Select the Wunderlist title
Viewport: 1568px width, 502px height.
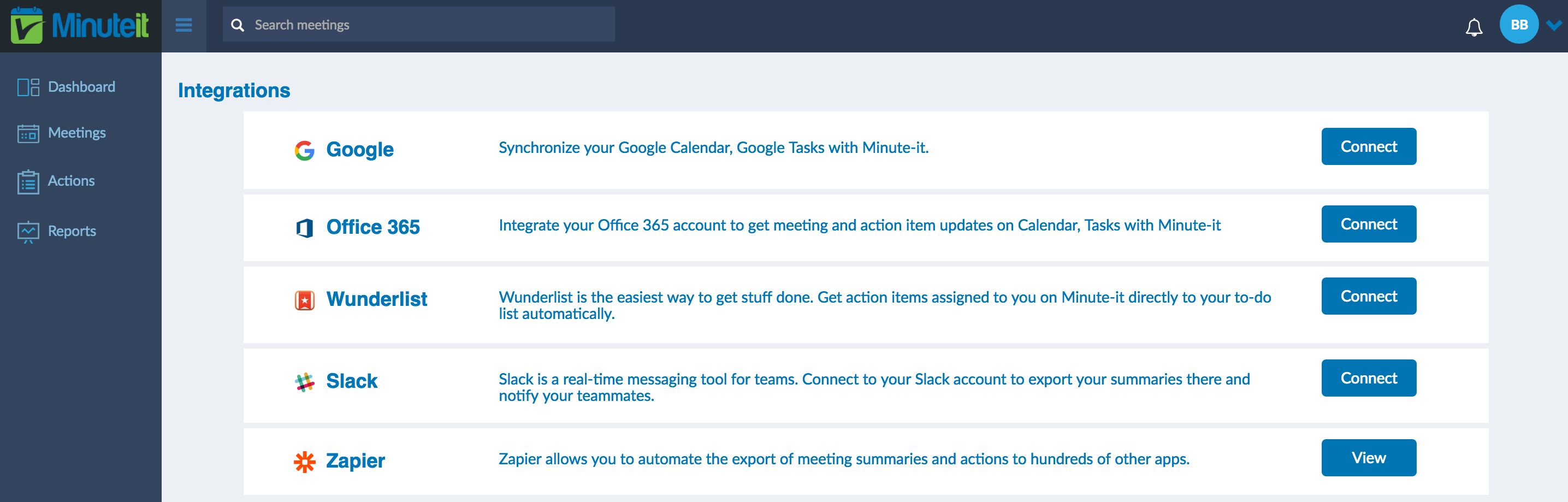pos(377,299)
